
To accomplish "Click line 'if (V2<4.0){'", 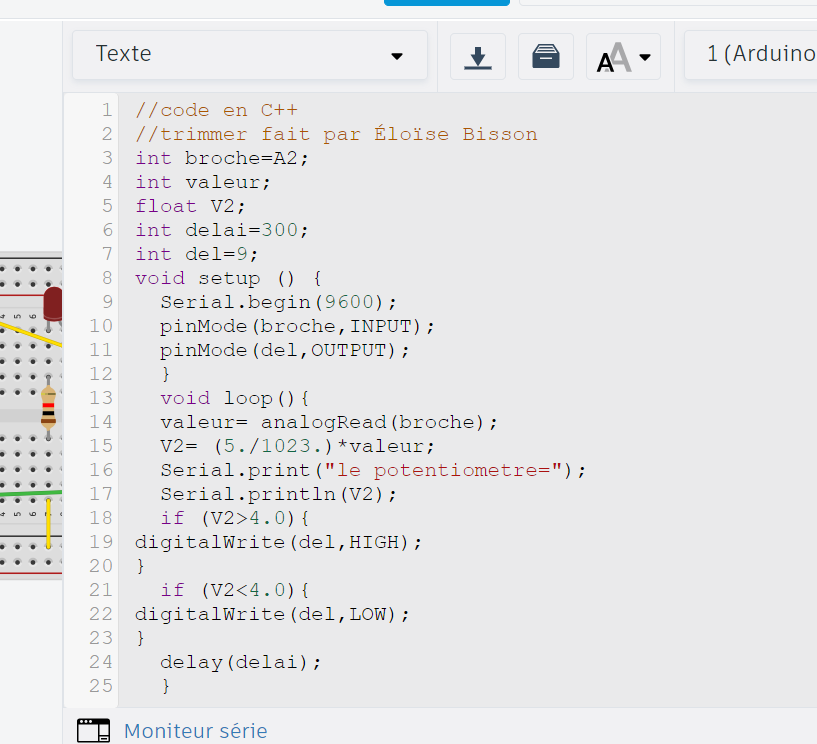I will coord(234,590).
